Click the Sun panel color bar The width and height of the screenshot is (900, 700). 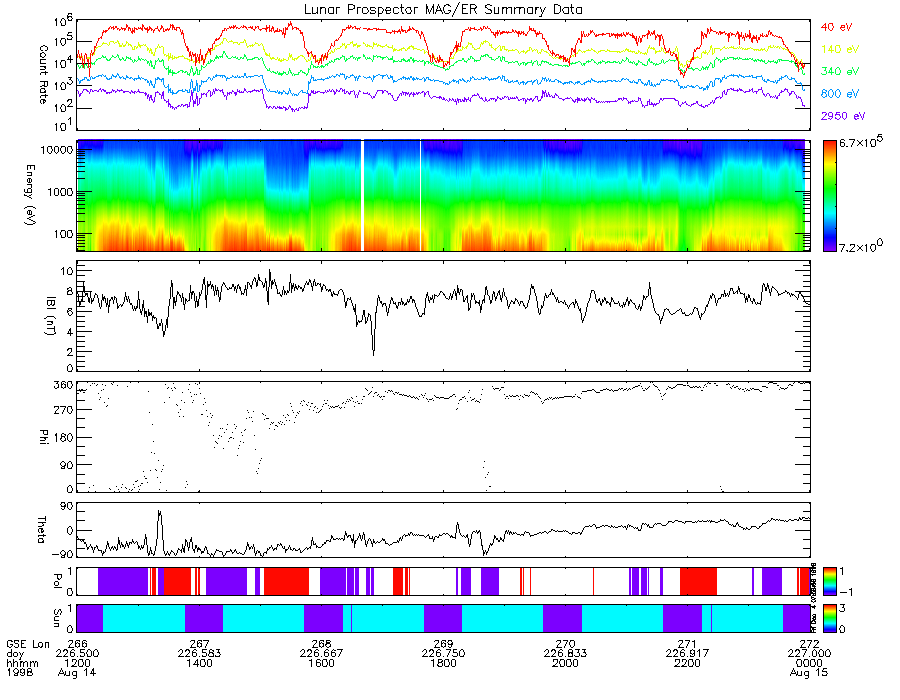(829, 619)
